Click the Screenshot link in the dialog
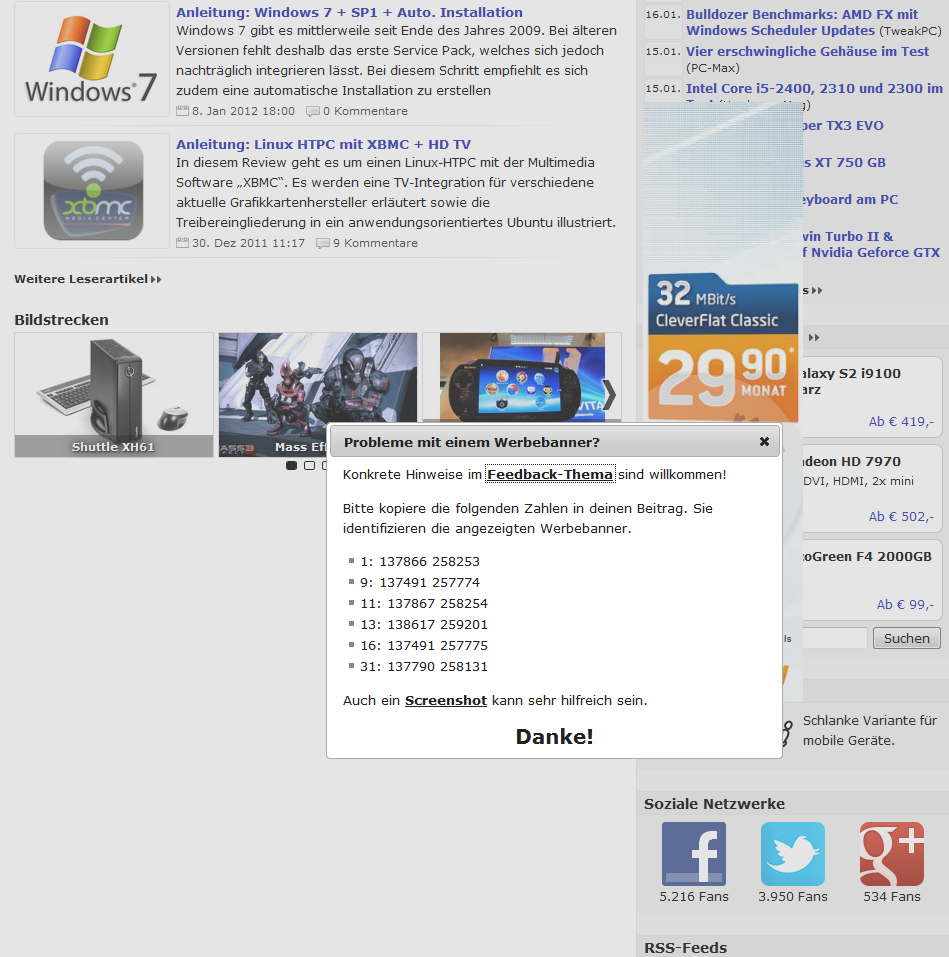Screen dimensions: 949x957 [446, 700]
